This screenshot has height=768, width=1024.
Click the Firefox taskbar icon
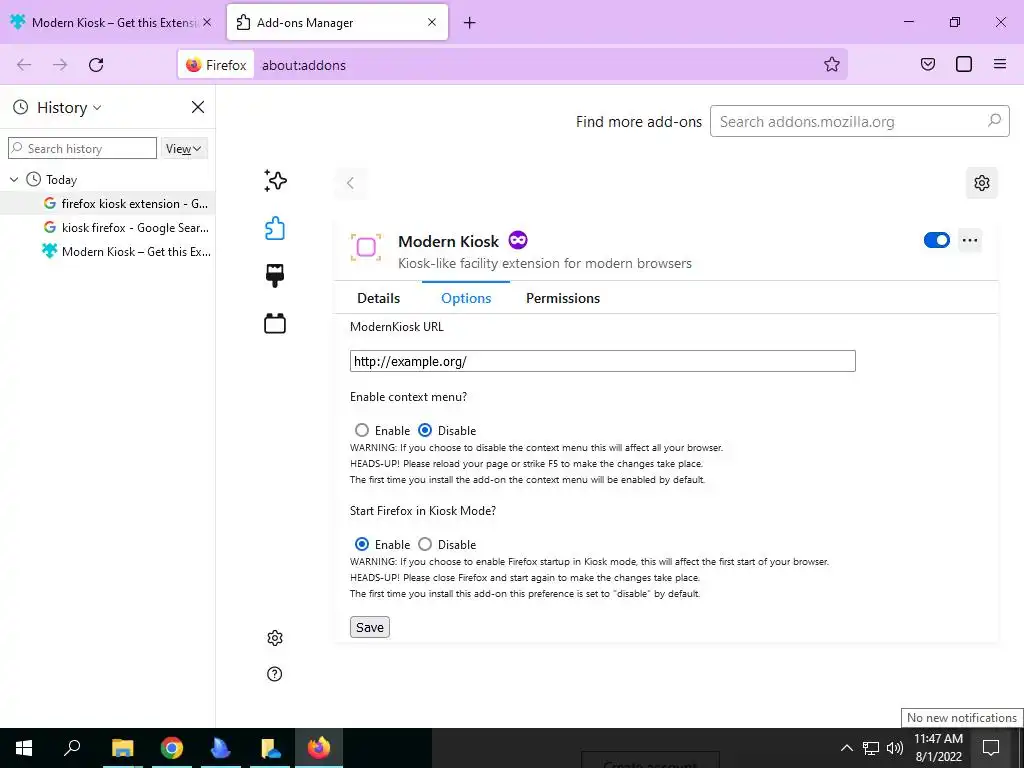[319, 748]
